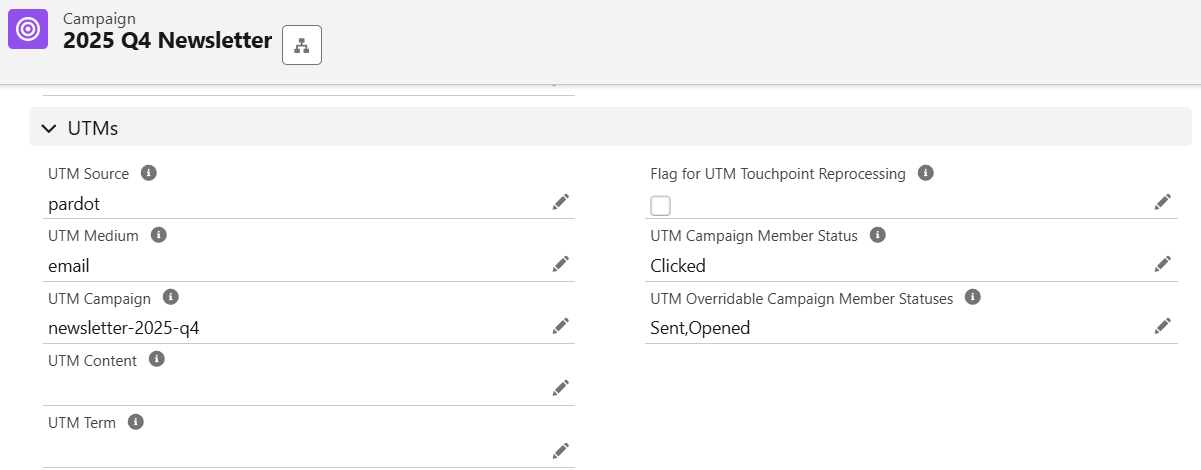Show info tooltip for UTM Source

(149, 173)
